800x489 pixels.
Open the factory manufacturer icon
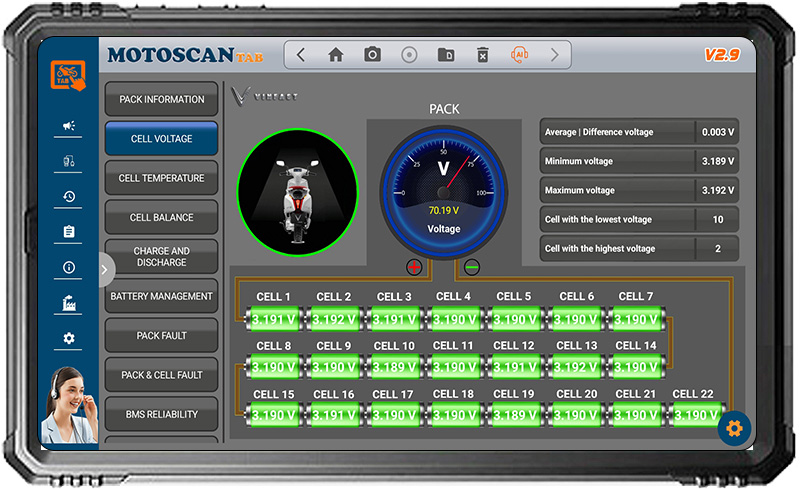69,303
